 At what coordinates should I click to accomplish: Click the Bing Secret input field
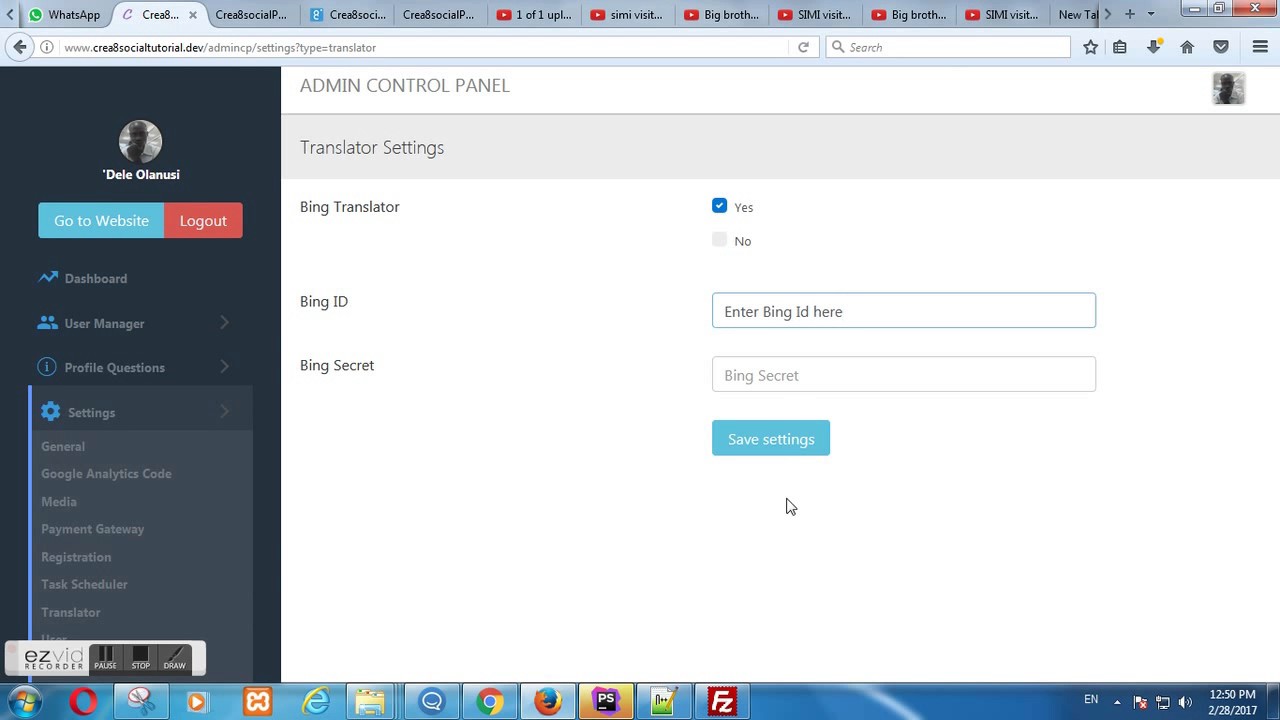point(904,375)
